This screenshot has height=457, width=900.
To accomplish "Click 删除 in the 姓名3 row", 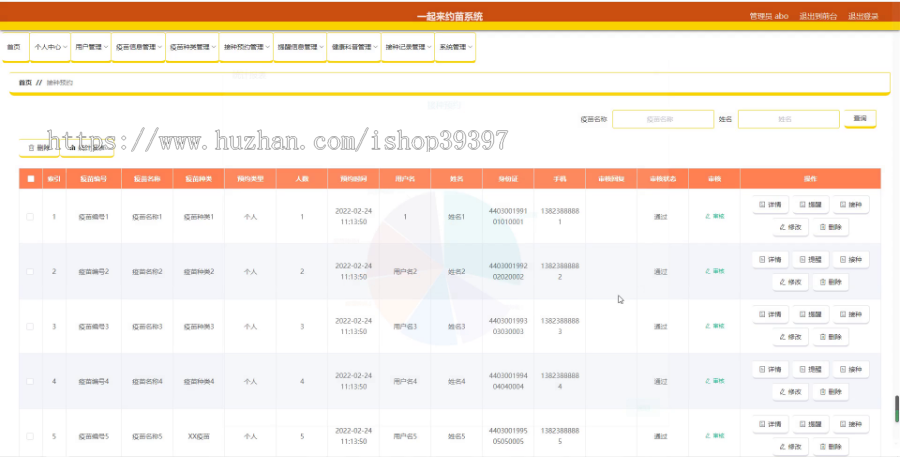I will (x=831, y=337).
